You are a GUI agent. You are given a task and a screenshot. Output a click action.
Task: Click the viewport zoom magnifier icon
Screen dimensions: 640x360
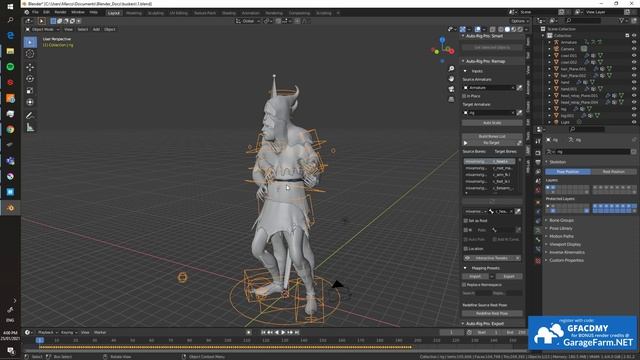click(x=451, y=69)
